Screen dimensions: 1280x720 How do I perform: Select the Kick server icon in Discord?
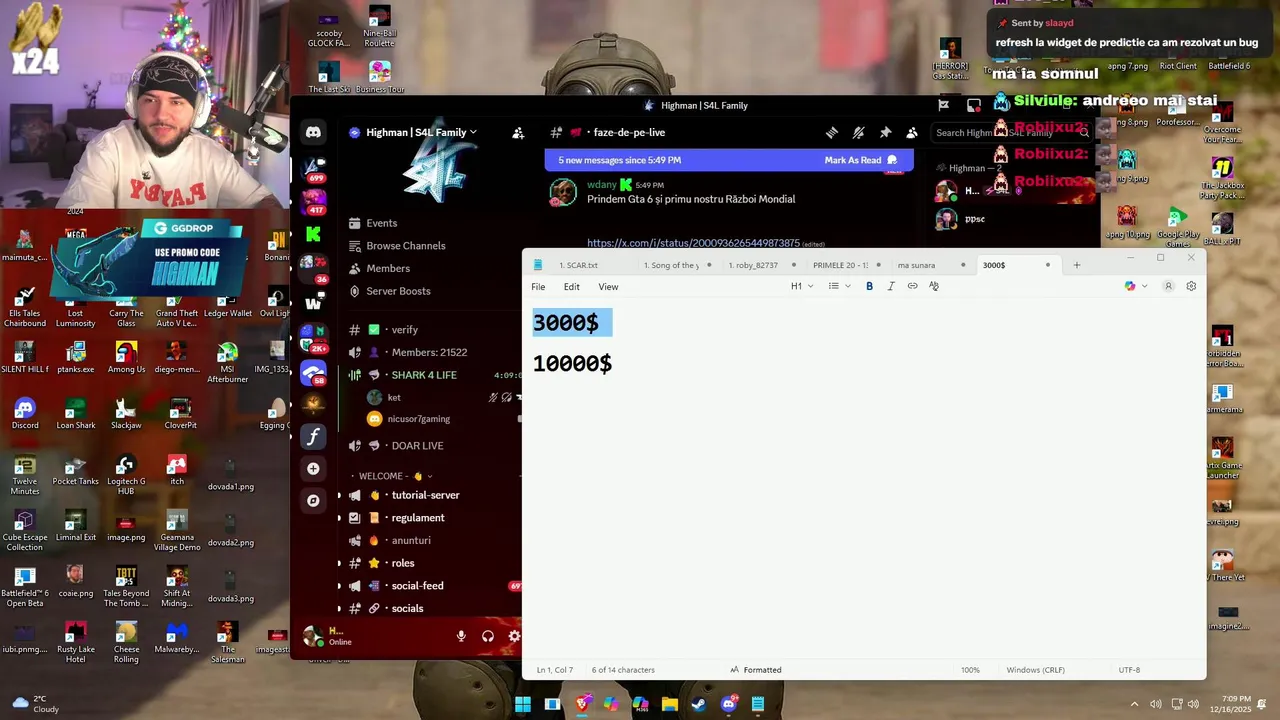[x=313, y=234]
